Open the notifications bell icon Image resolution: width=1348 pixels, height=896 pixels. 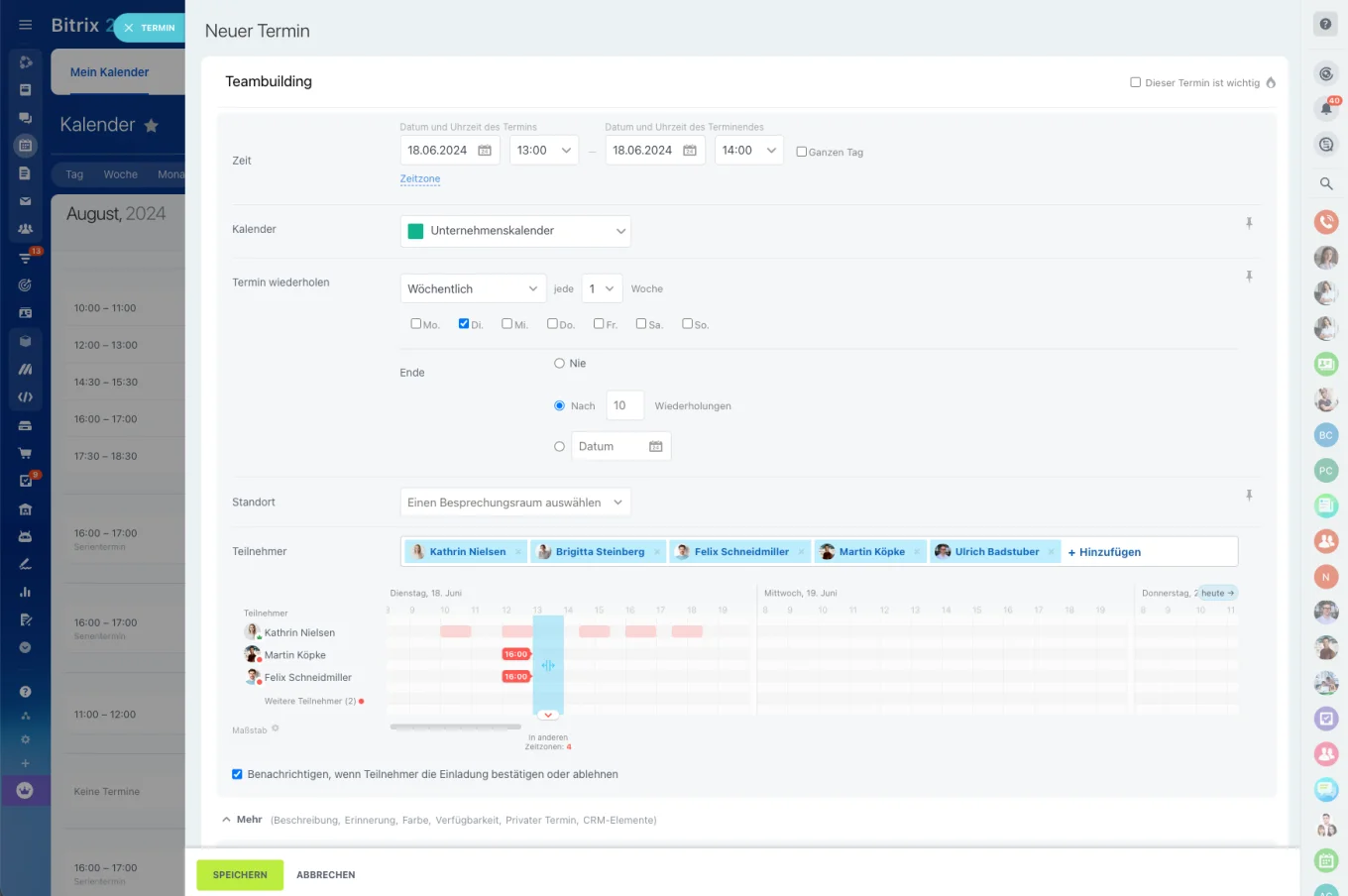point(1325,108)
